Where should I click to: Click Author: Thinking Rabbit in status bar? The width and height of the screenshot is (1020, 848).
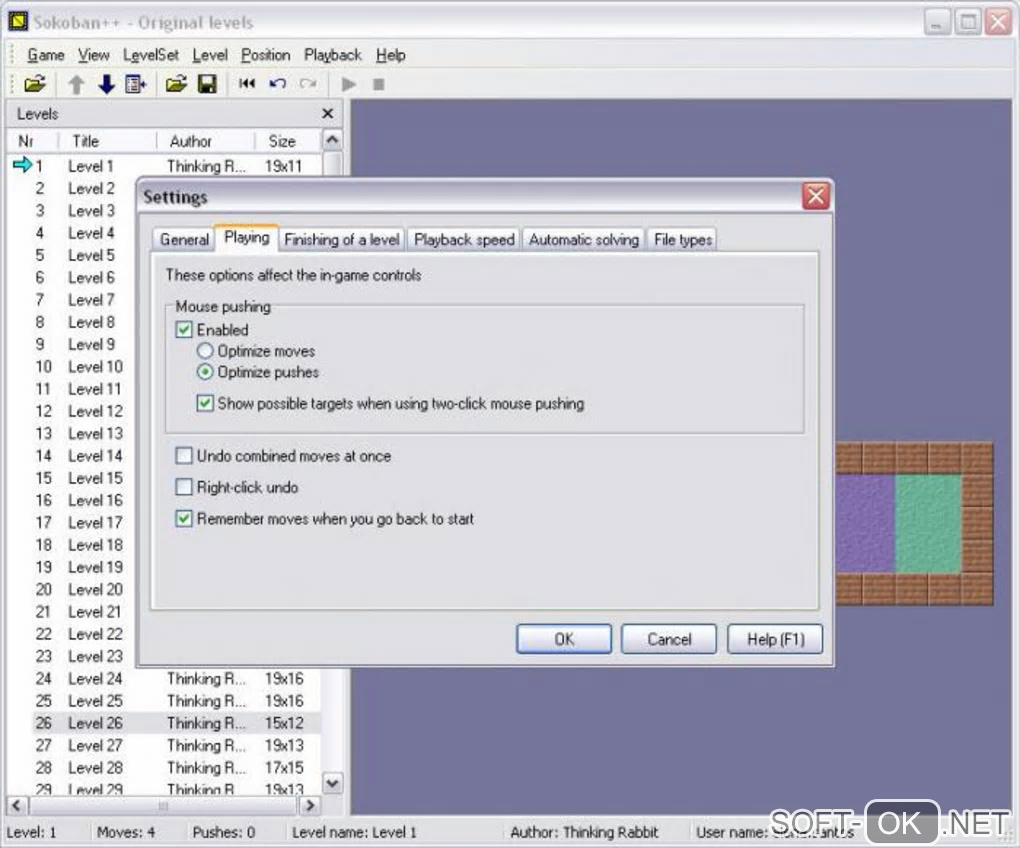tap(584, 832)
